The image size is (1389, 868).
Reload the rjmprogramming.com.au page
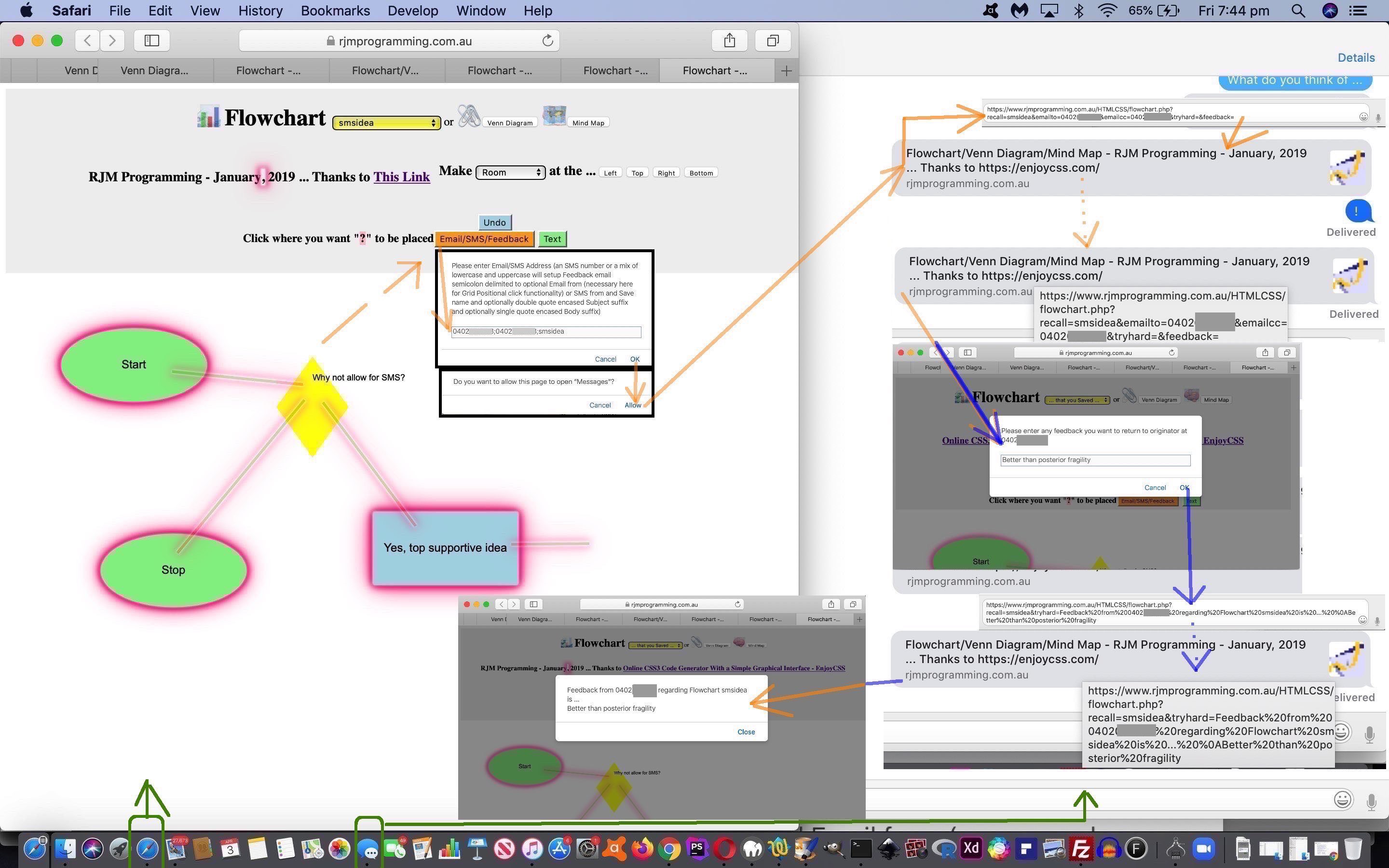tap(547, 41)
